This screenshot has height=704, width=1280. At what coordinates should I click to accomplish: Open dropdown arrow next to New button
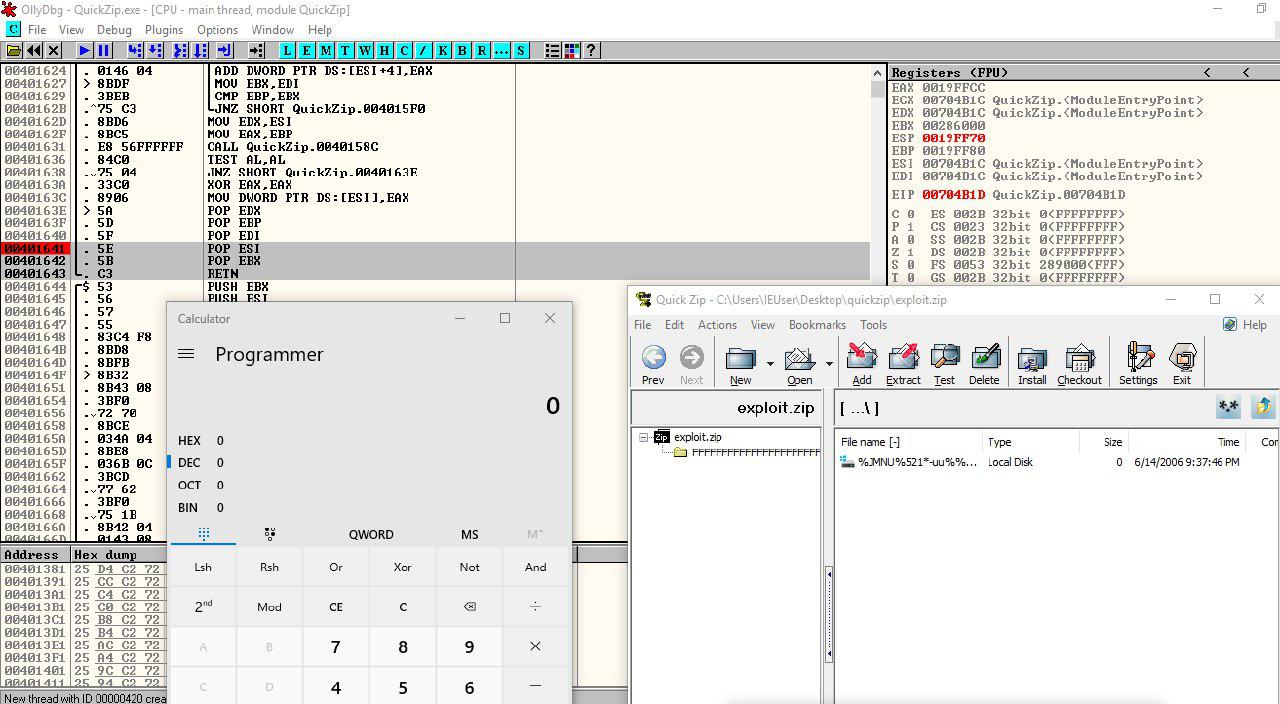770,364
